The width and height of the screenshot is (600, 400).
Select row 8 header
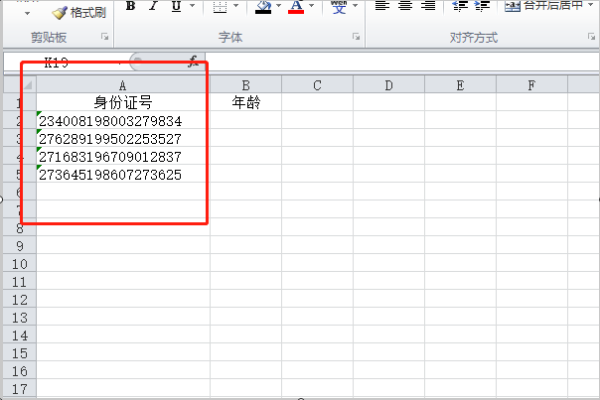[20, 228]
